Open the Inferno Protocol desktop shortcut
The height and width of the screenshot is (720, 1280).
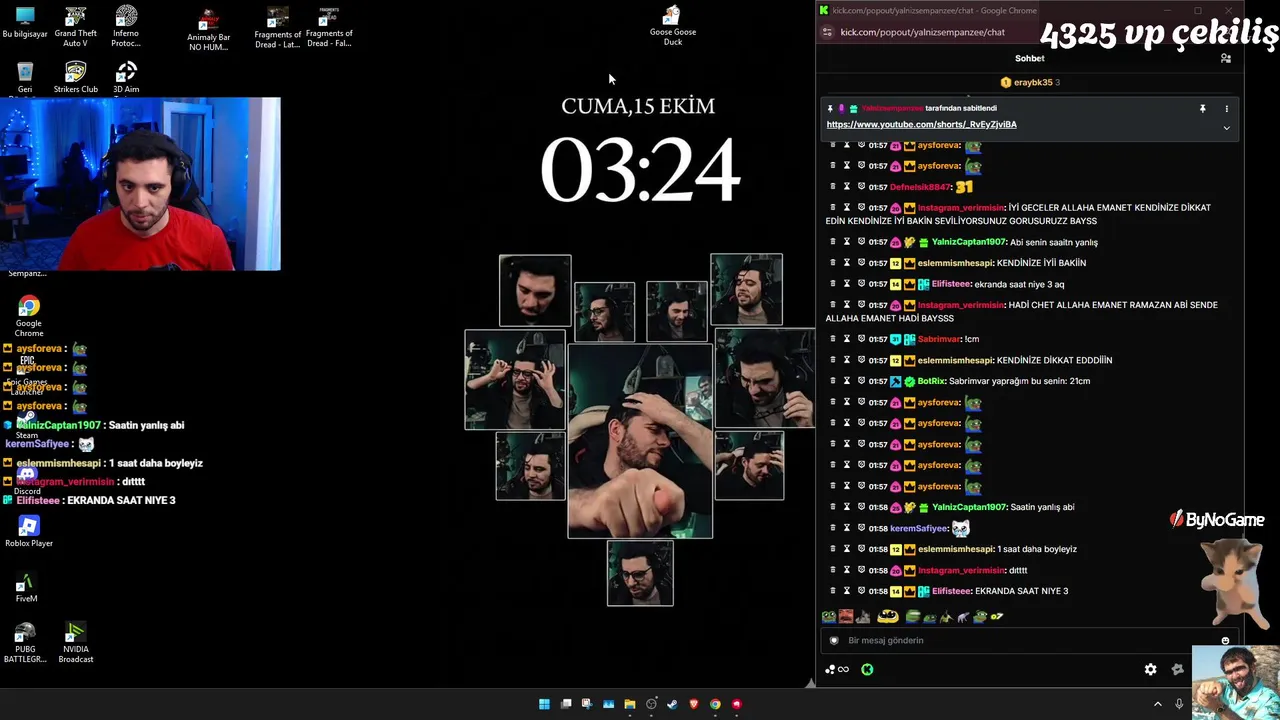pyautogui.click(x=126, y=26)
